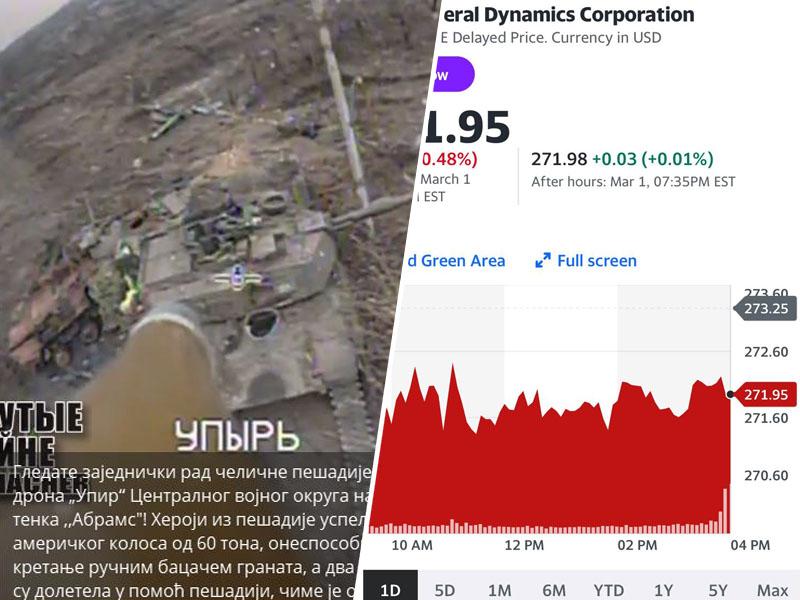800x600 pixels.
Task: Click the 12 PM time axis label
Action: pyautogui.click(x=524, y=545)
